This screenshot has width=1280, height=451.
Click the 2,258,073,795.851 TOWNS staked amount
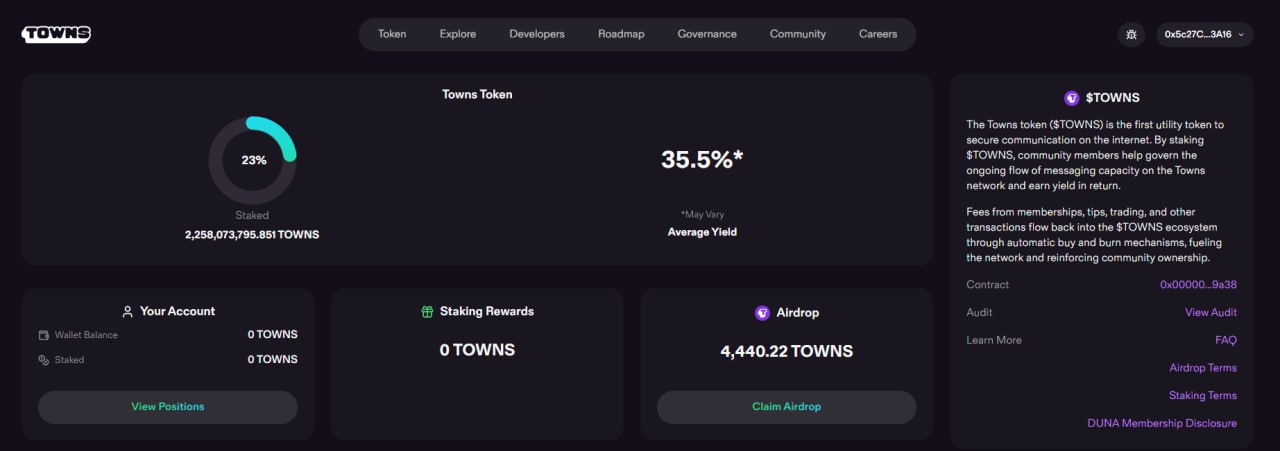click(x=252, y=235)
